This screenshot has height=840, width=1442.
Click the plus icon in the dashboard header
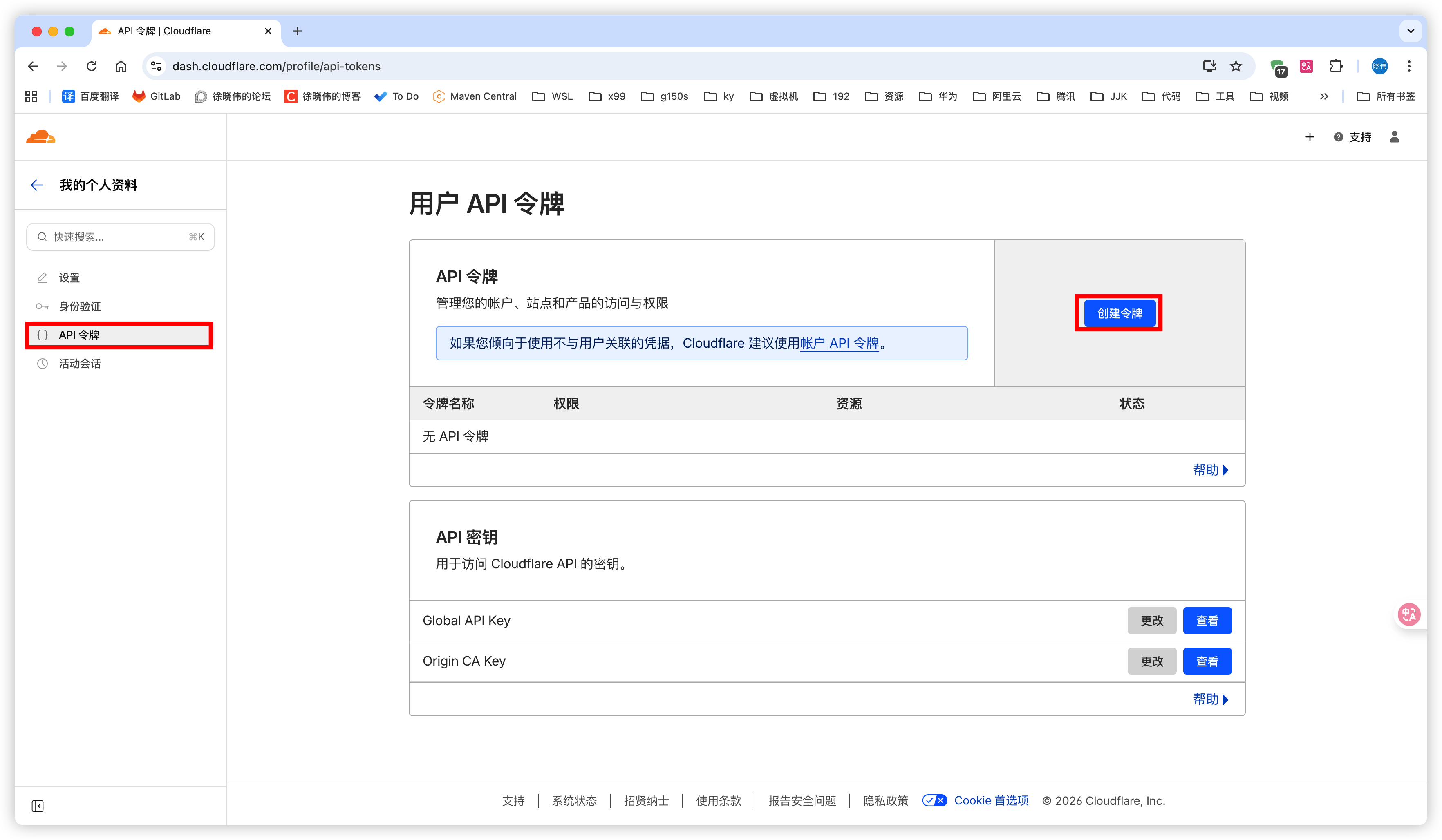1309,137
